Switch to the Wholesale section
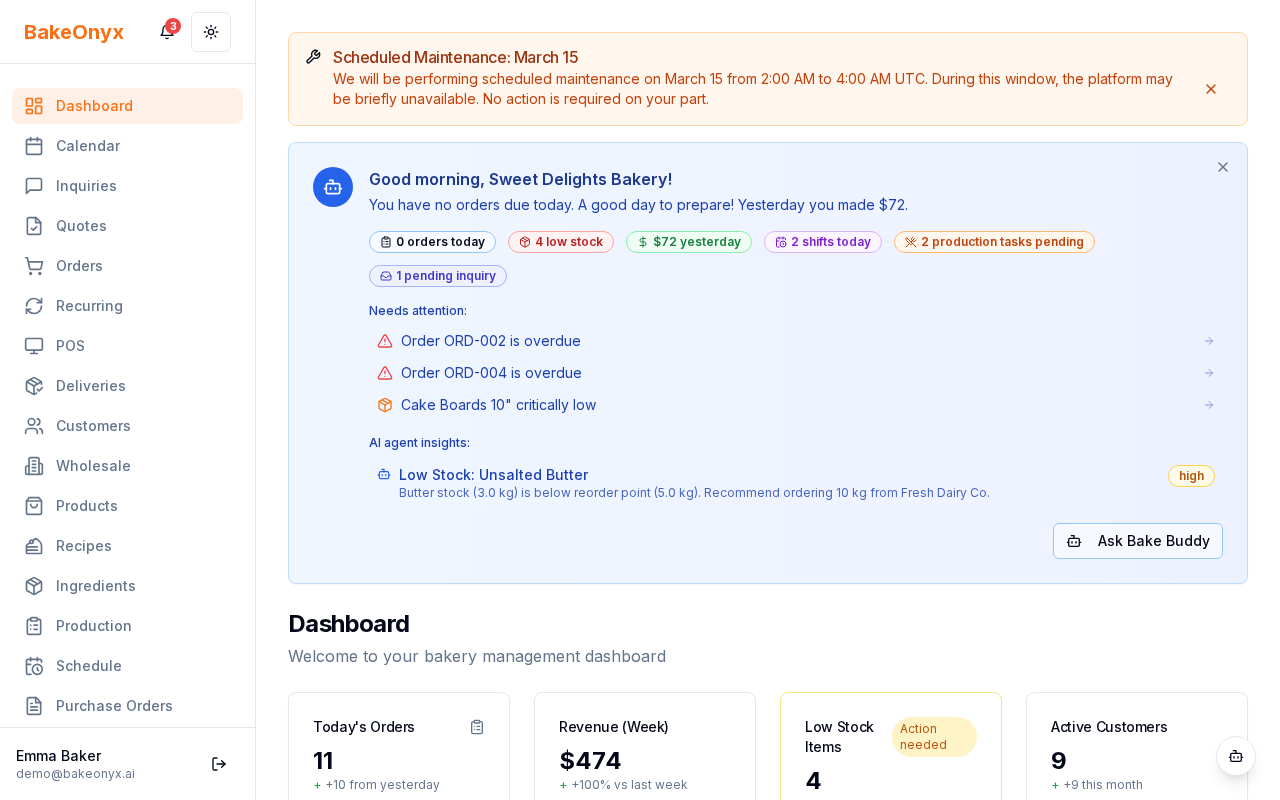1280x800 pixels. pos(93,466)
